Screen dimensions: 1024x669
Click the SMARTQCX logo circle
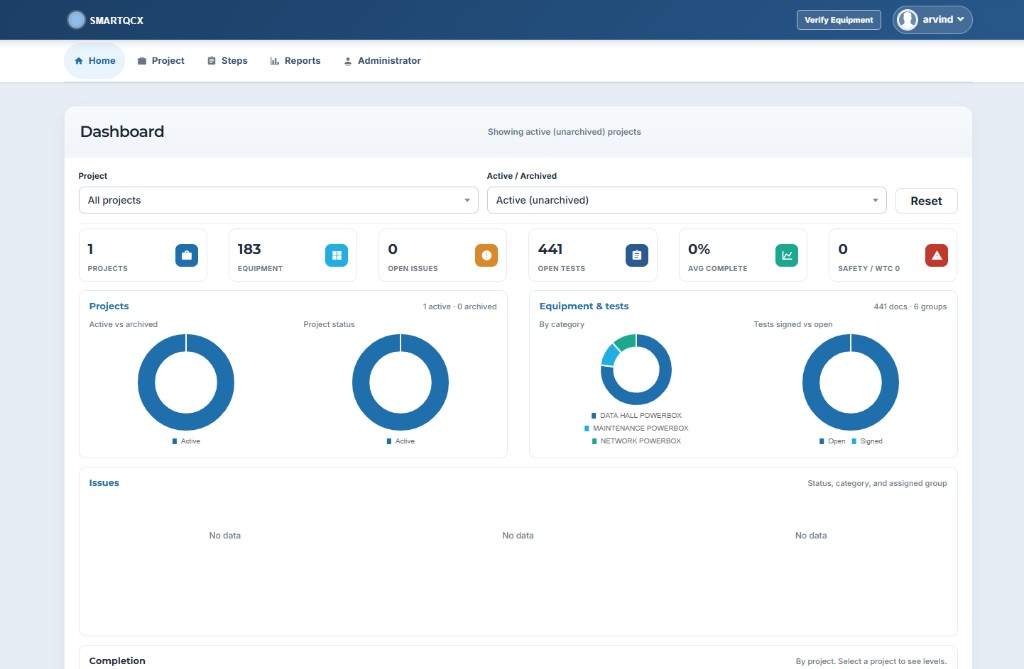pos(76,20)
